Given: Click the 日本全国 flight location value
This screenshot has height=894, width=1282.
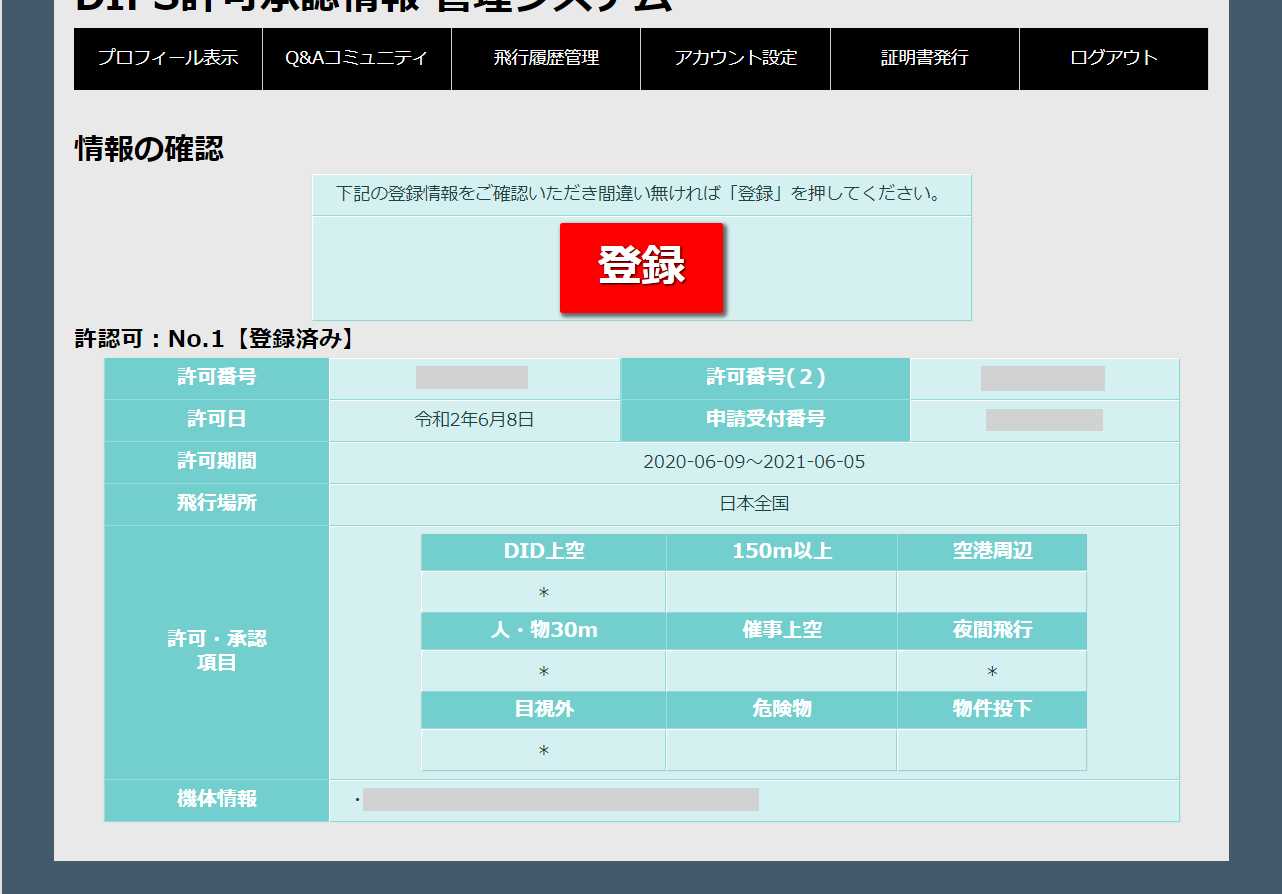Looking at the screenshot, I should (x=754, y=504).
